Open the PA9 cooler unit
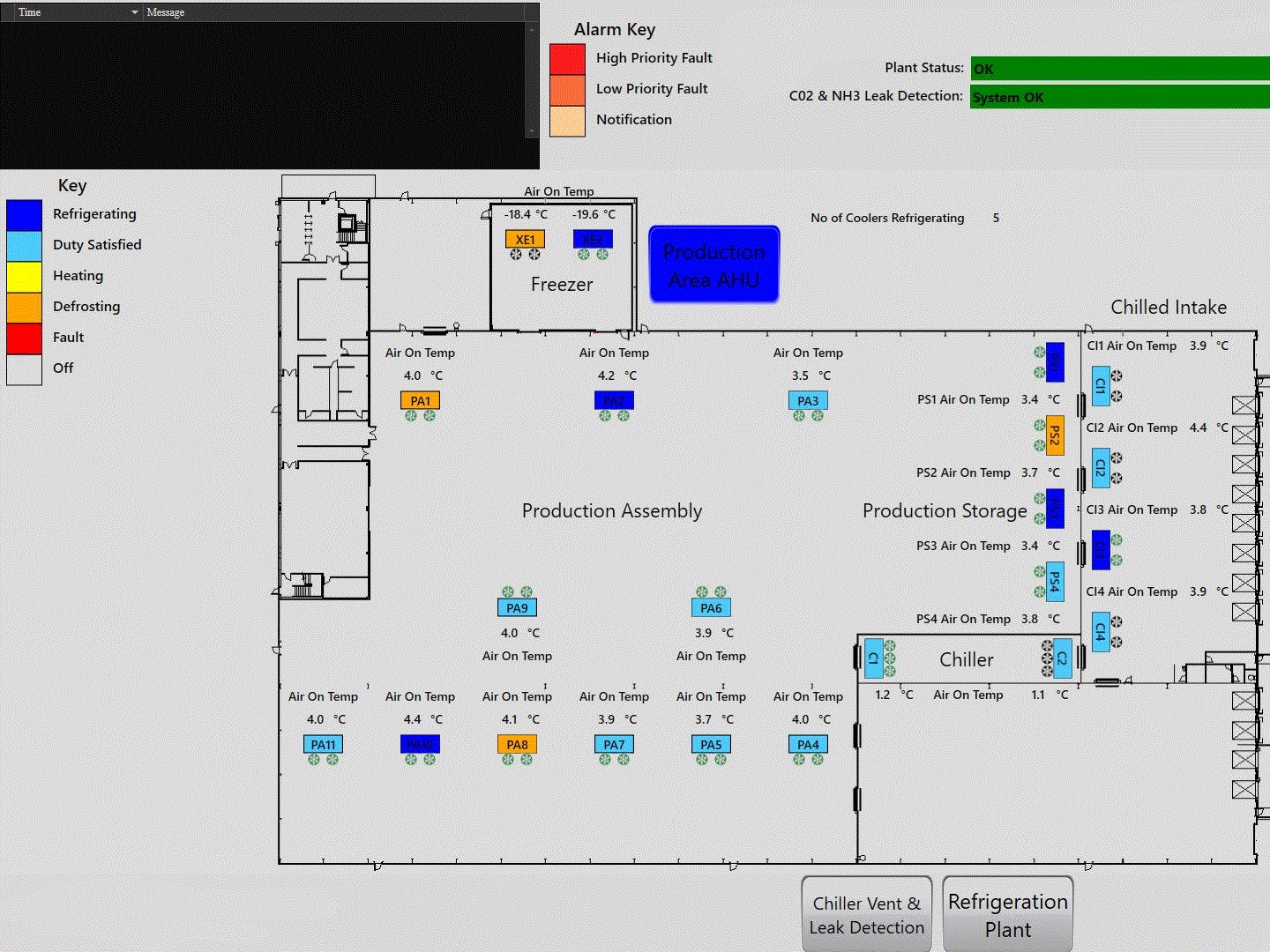Viewport: 1270px width, 952px height. pos(517,608)
